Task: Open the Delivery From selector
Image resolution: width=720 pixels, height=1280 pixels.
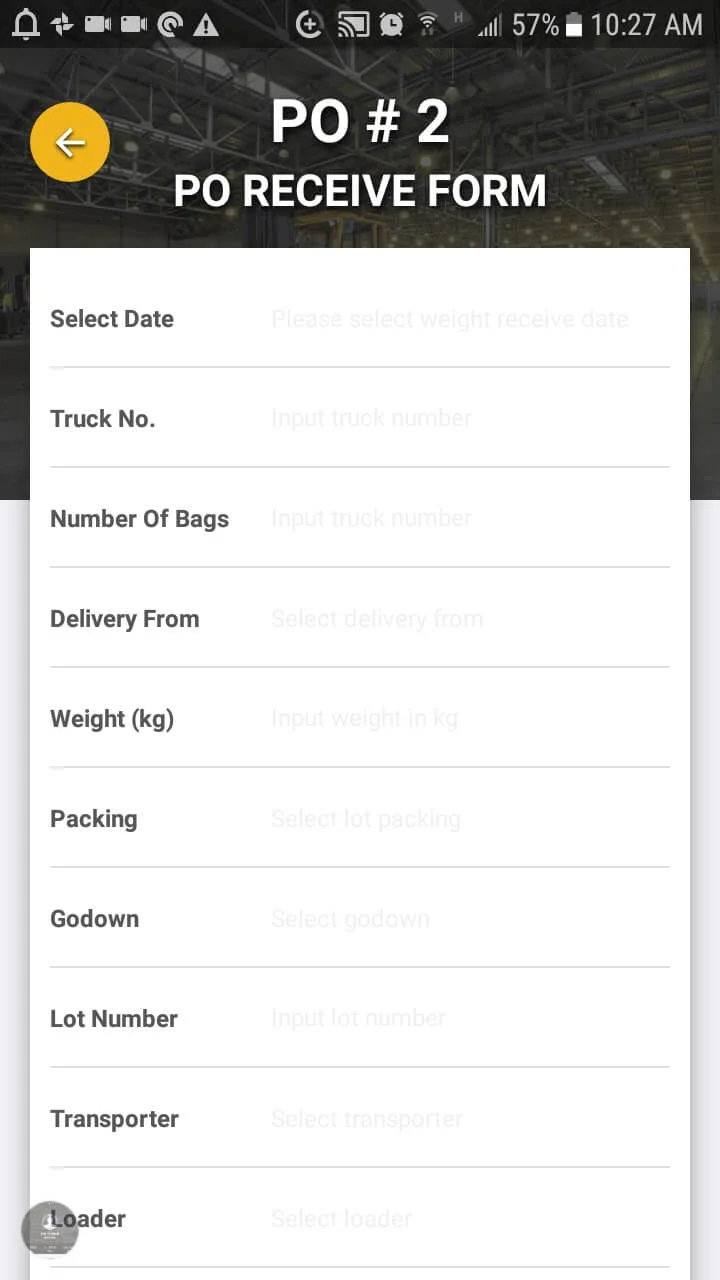Action: click(450, 619)
